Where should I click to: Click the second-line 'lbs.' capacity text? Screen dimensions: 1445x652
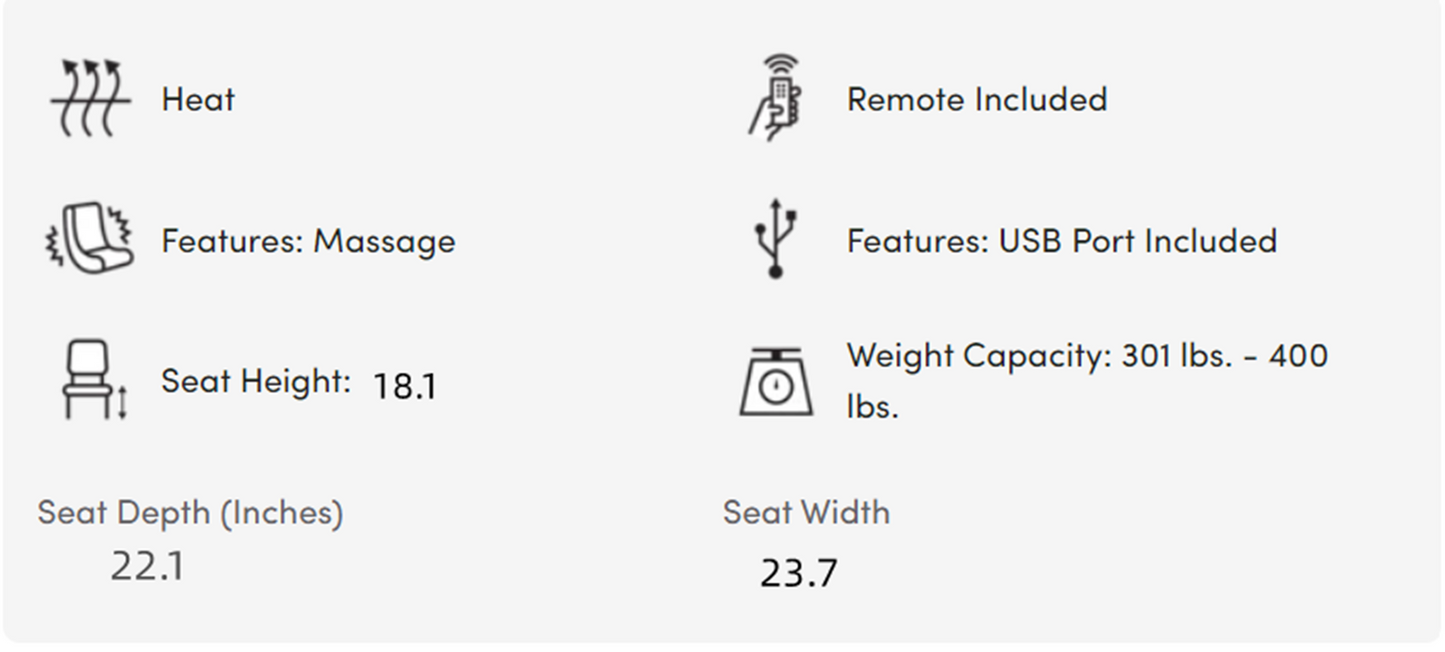coord(873,407)
